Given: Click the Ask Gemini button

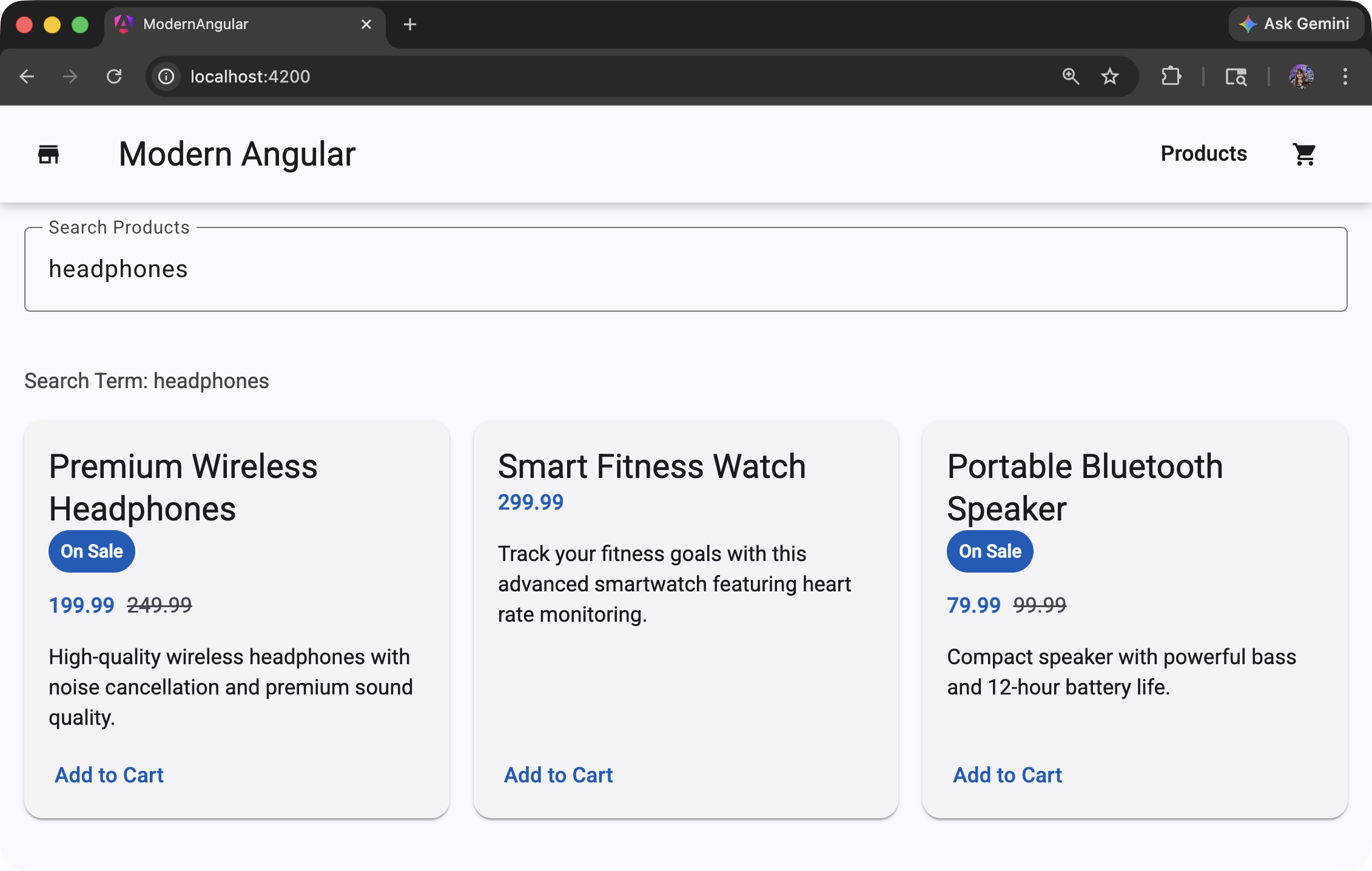Looking at the screenshot, I should [1296, 24].
